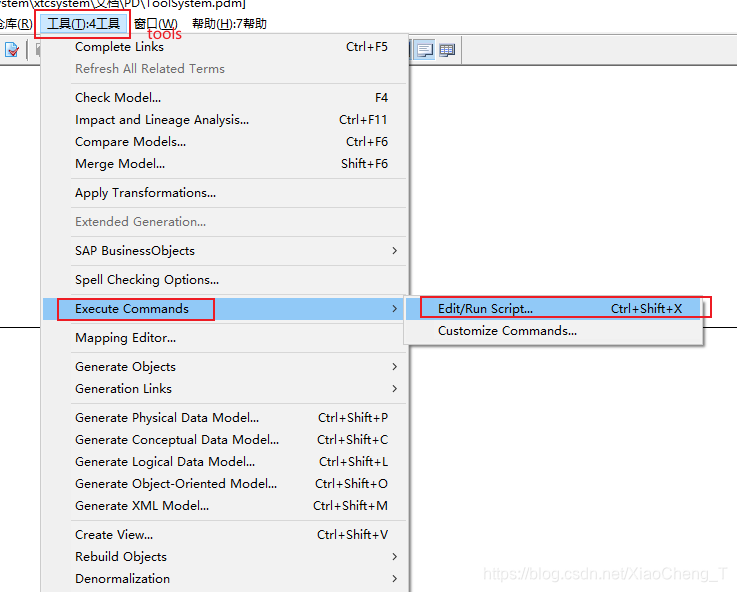Click the Ctrl+F5 shortcut label
The height and width of the screenshot is (592, 737).
367,47
